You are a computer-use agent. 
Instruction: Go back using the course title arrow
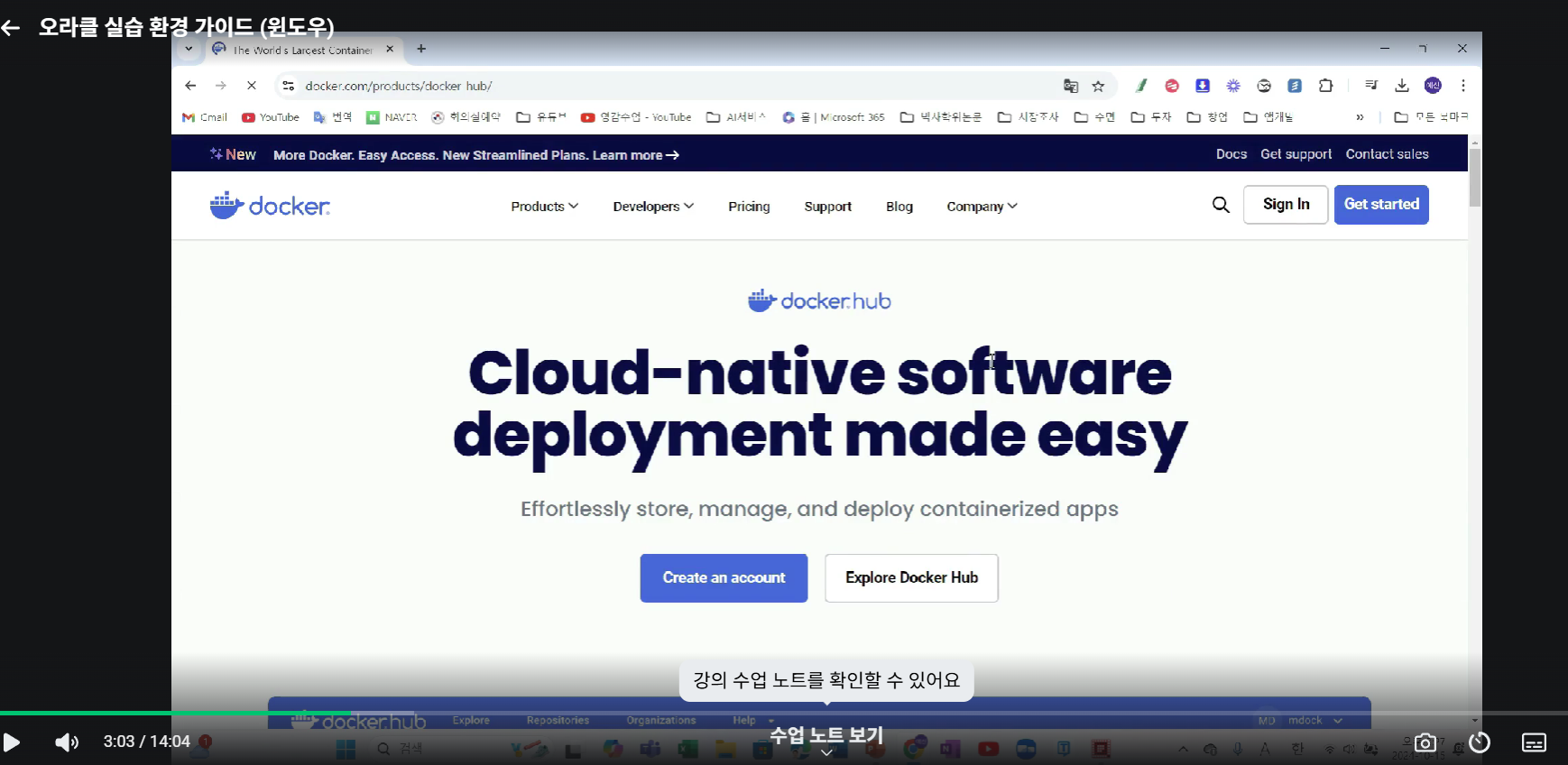click(x=11, y=28)
